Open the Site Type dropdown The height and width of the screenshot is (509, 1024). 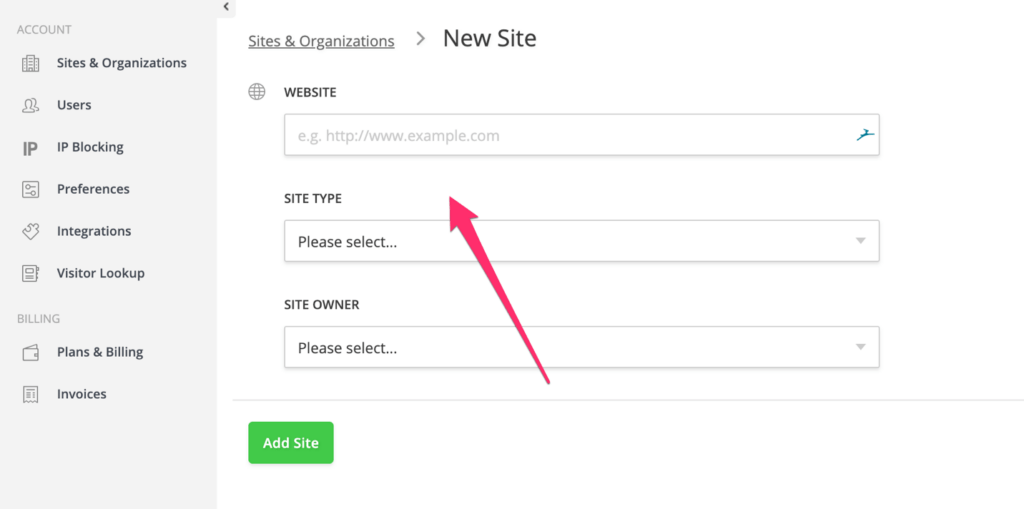click(x=581, y=241)
